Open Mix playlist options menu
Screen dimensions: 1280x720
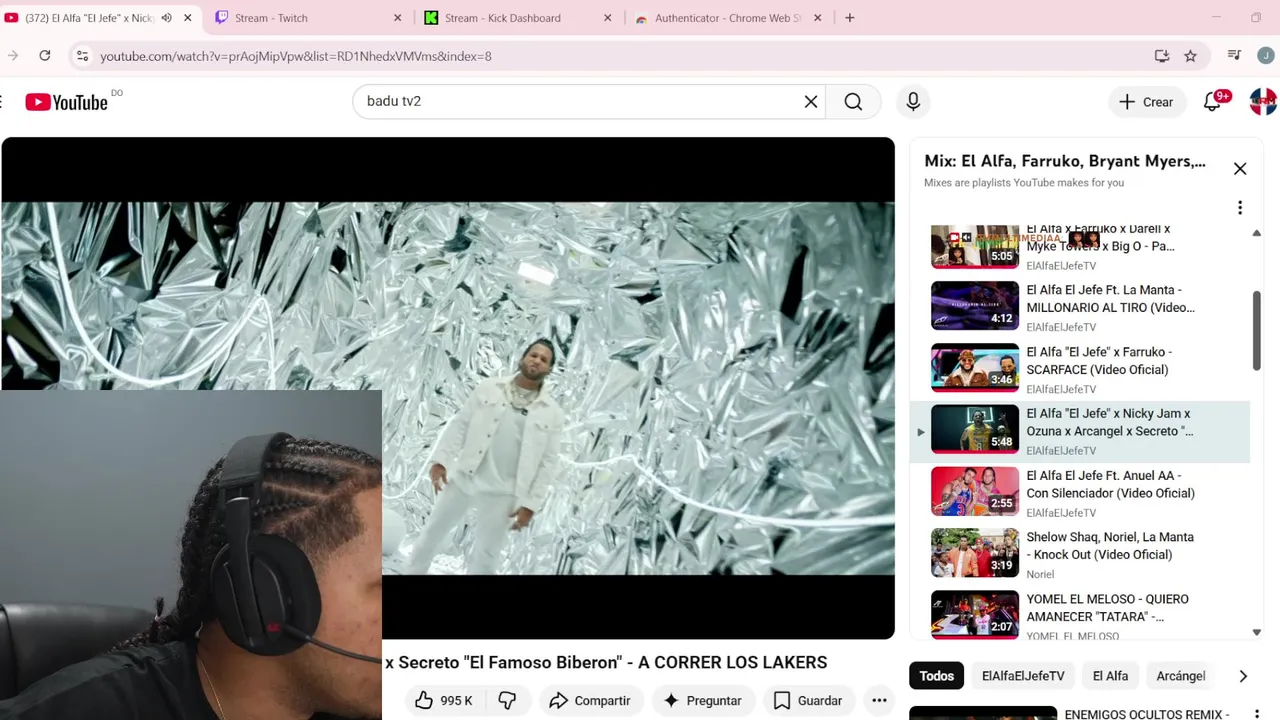[x=1240, y=208]
